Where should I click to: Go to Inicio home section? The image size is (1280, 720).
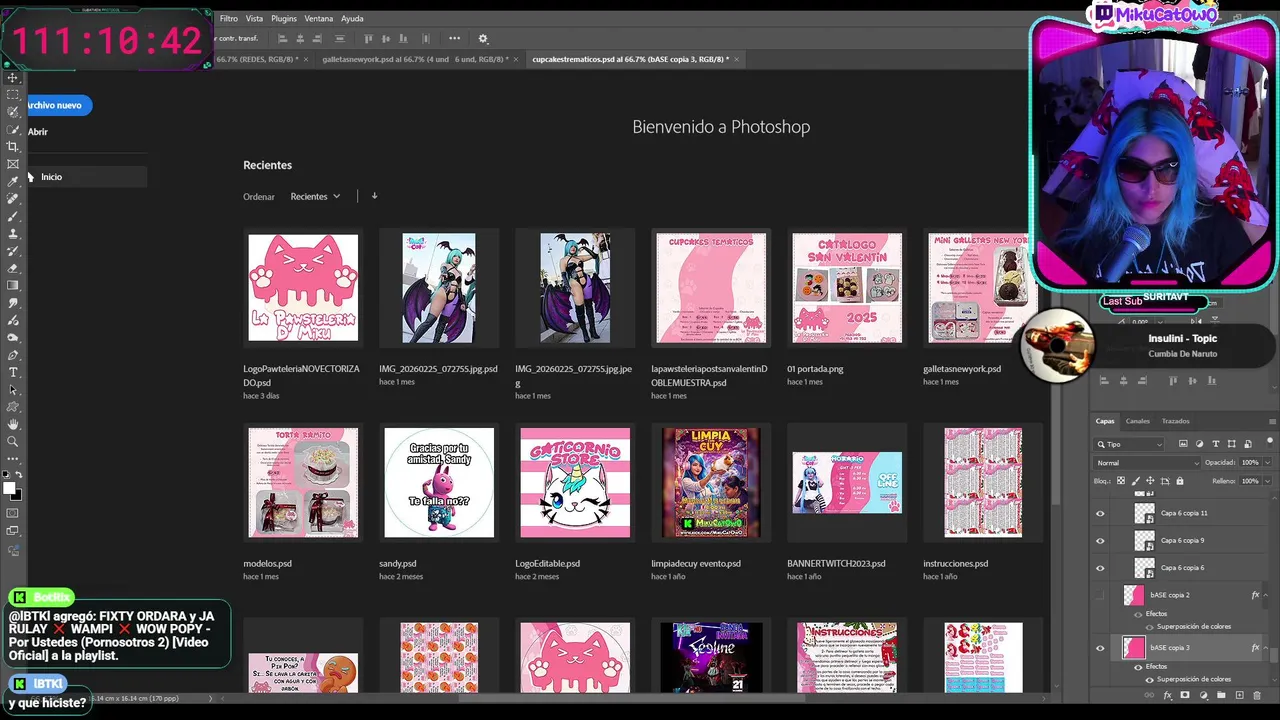tap(86, 177)
